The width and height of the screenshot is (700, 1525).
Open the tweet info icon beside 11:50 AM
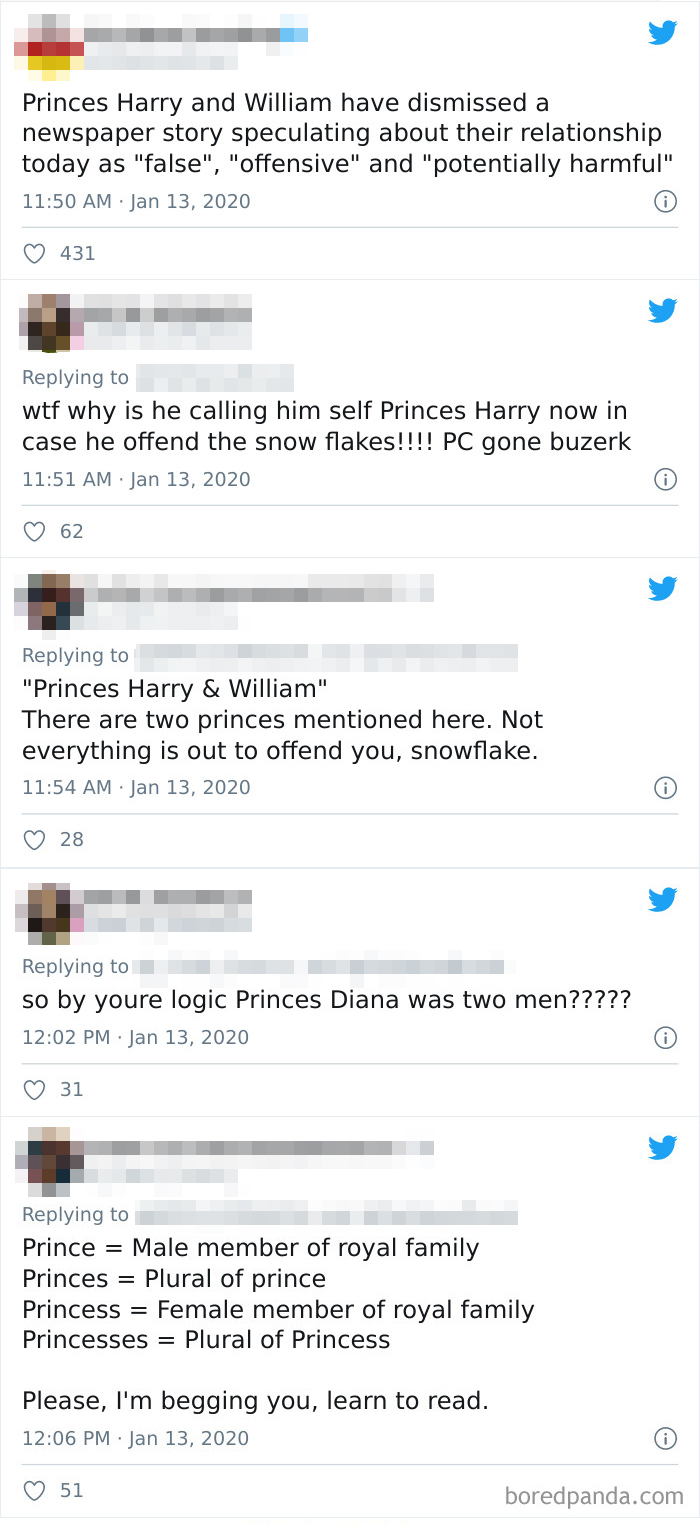point(665,201)
